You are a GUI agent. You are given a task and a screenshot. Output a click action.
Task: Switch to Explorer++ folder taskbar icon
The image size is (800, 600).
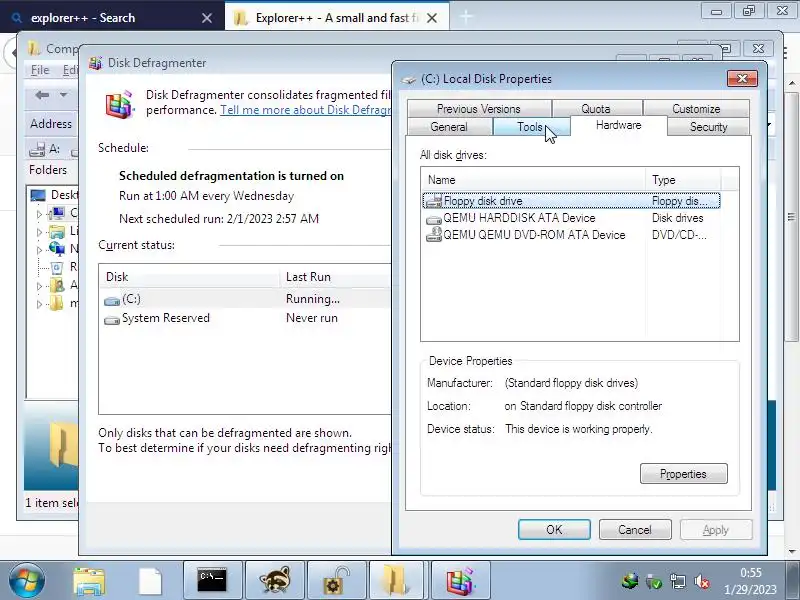[x=395, y=581]
